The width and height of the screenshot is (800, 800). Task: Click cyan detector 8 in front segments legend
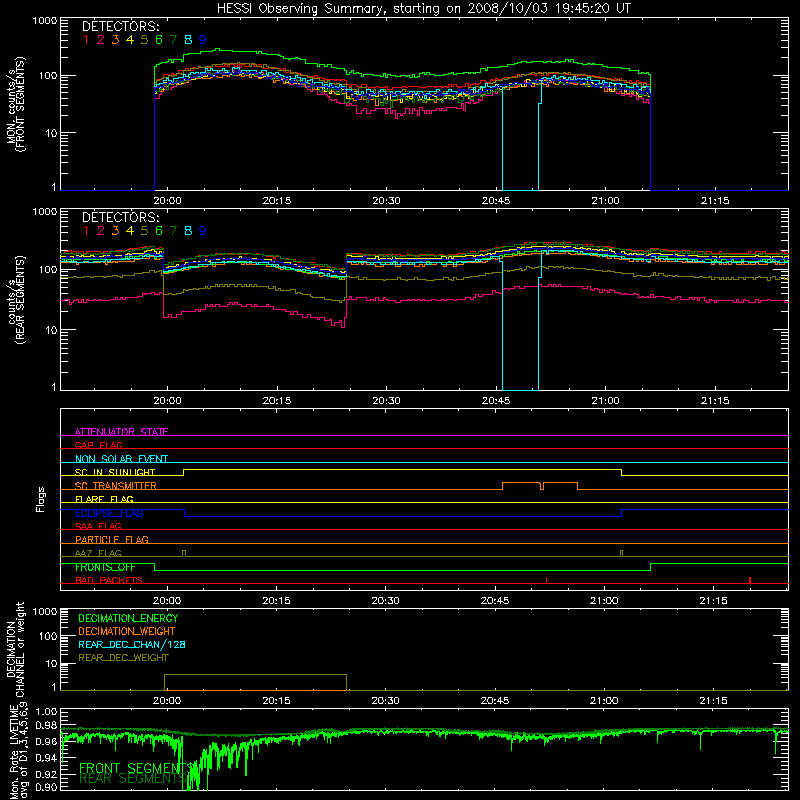(x=188, y=40)
